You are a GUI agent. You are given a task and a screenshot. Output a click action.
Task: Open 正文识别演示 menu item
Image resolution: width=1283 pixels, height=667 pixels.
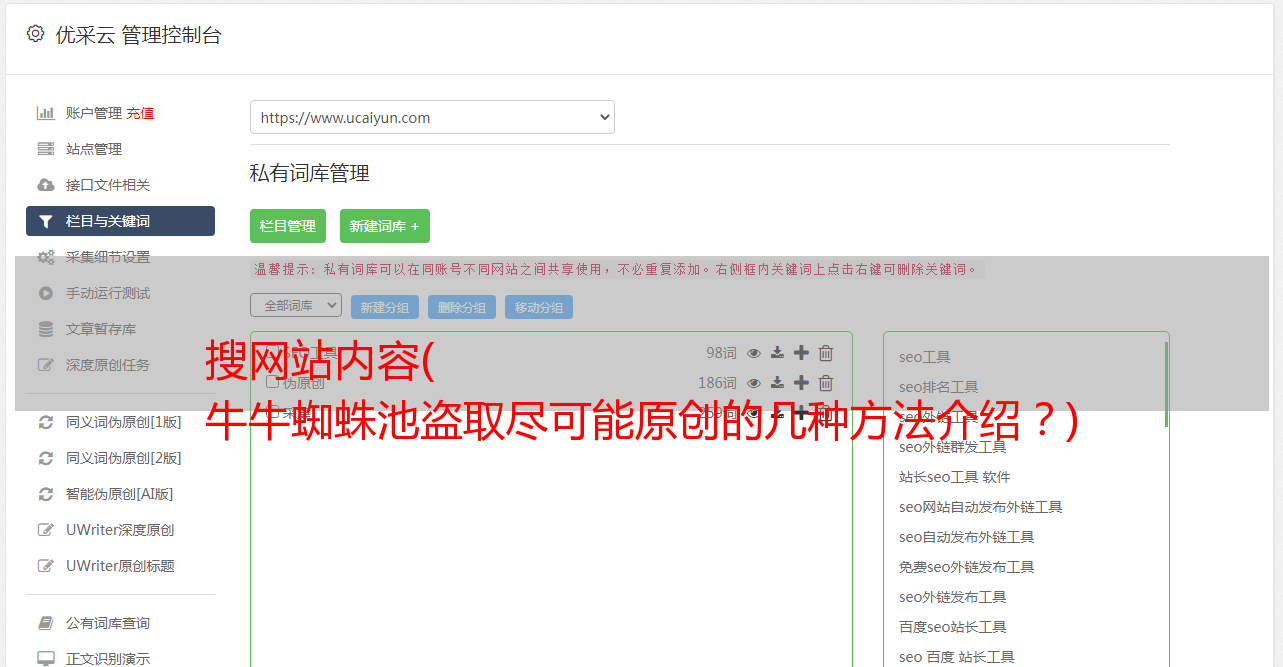click(x=108, y=659)
